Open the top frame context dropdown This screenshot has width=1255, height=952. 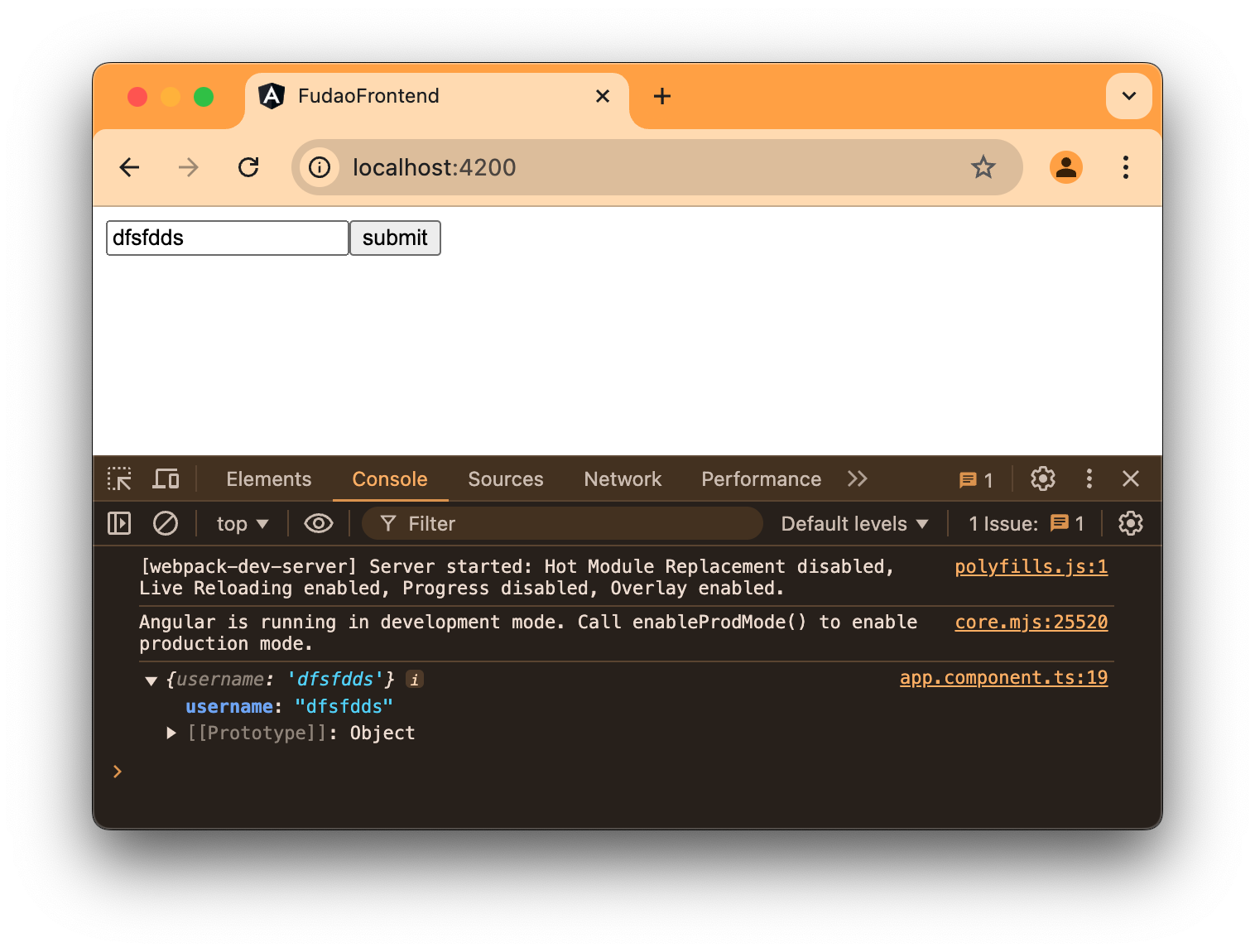[x=241, y=523]
